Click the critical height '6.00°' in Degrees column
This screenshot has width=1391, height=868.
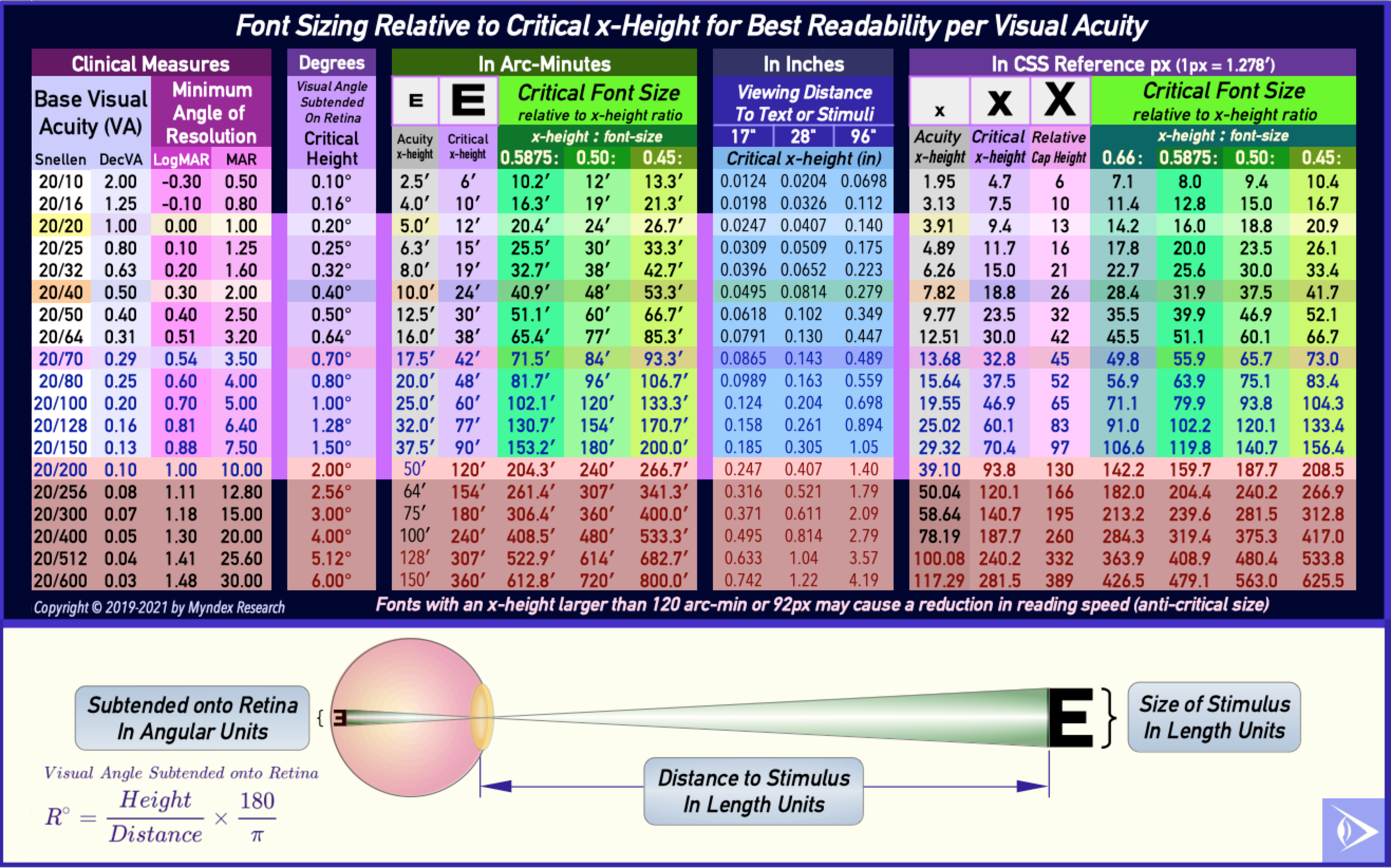coord(331,580)
